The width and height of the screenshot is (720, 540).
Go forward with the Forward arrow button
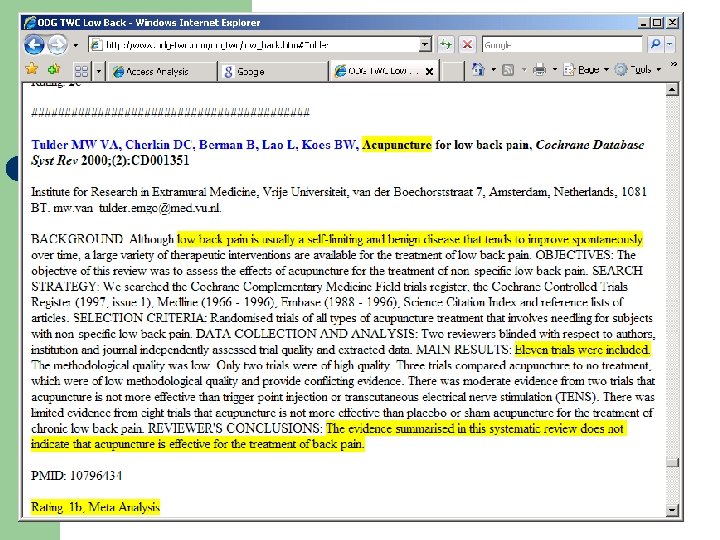coord(57,45)
